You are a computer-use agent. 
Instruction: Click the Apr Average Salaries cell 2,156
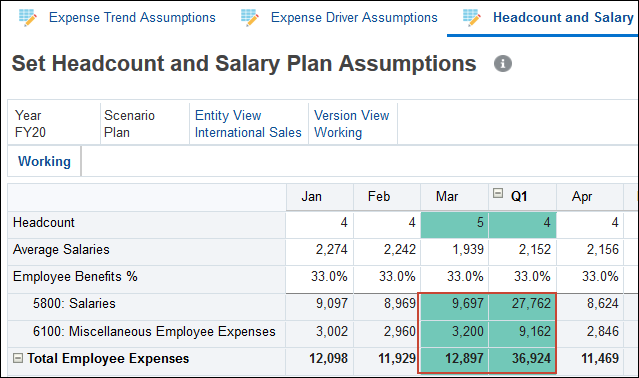pos(590,252)
